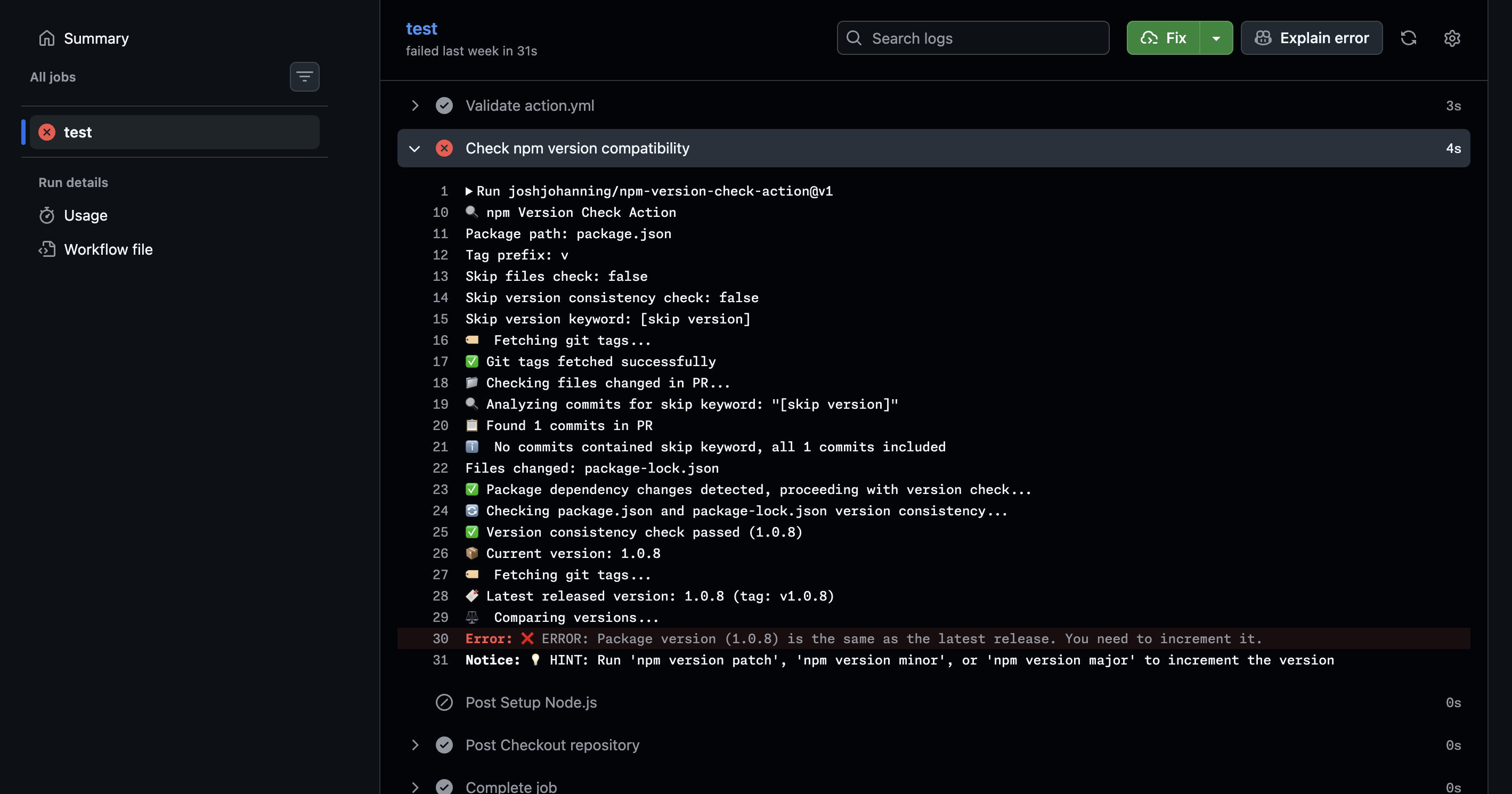Collapse the Check npm version compatibility step
Viewport: 1512px width, 794px height.
coord(415,149)
